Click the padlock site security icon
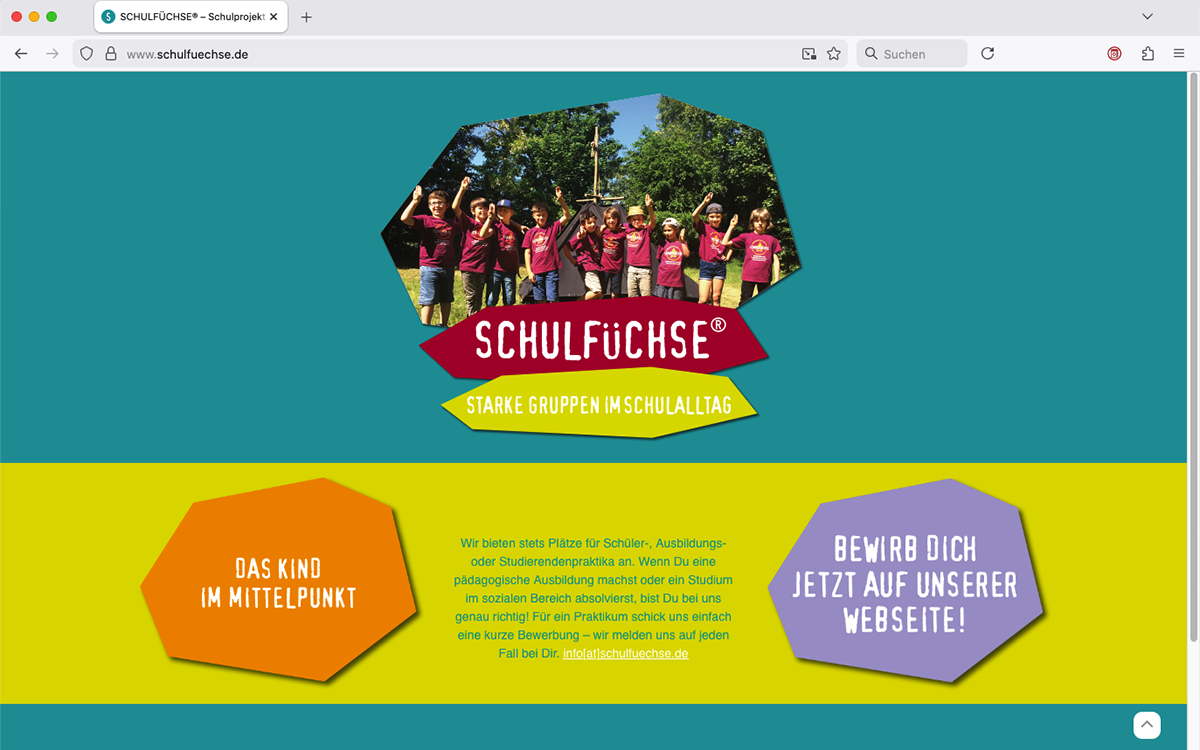1200x750 pixels. point(111,54)
